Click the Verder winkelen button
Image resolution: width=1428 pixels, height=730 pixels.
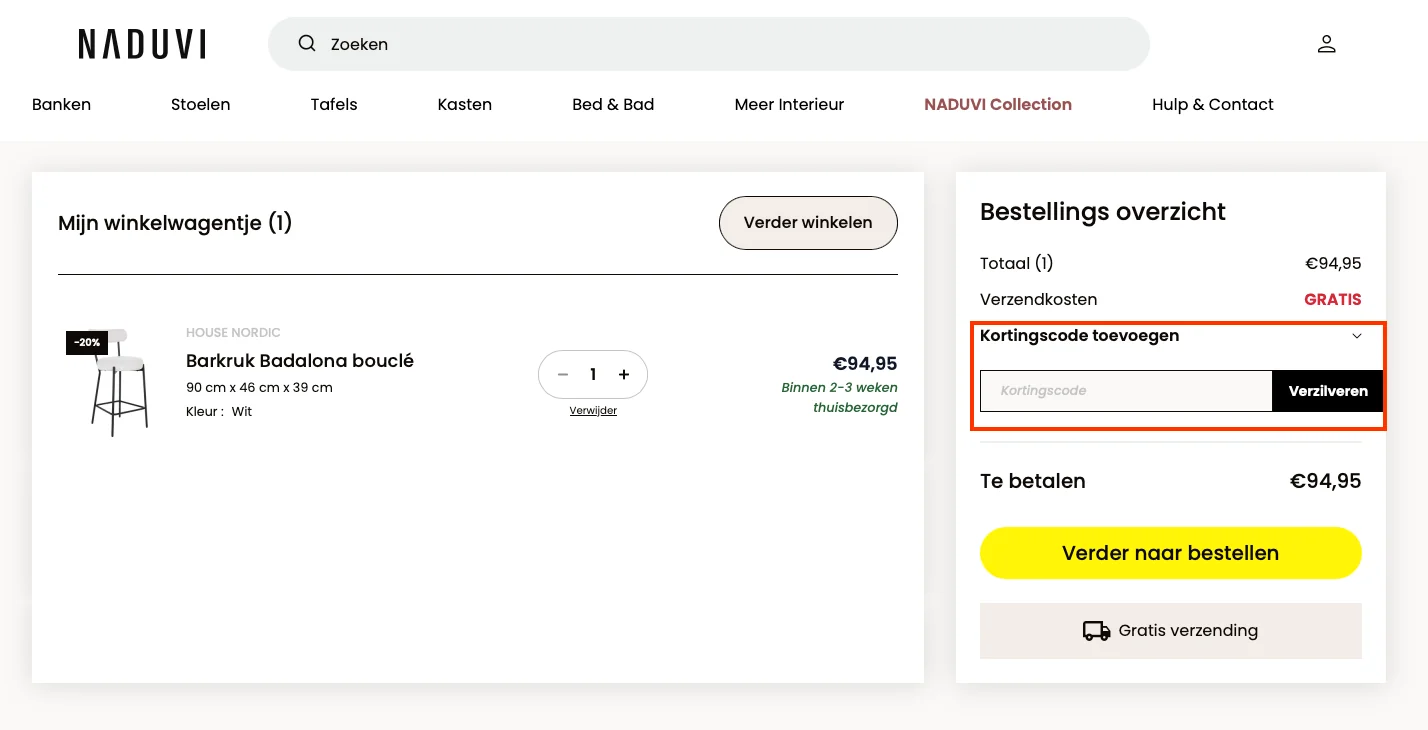coord(808,223)
